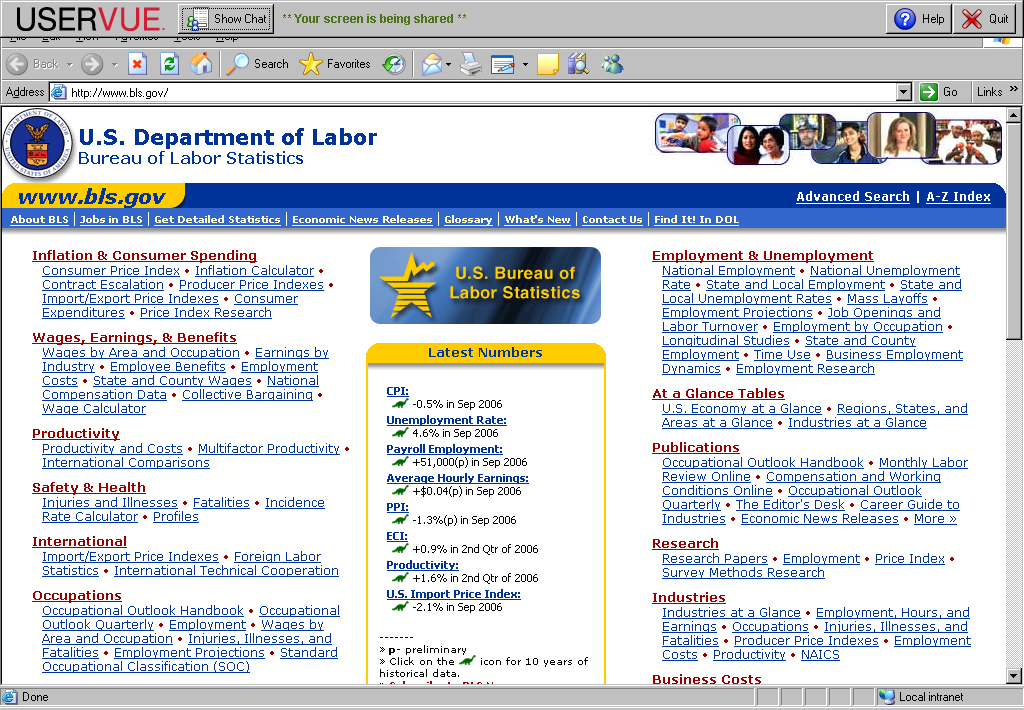Click the www.bls.gov logo tab
Viewport: 1024px width, 710px height.
tap(93, 197)
